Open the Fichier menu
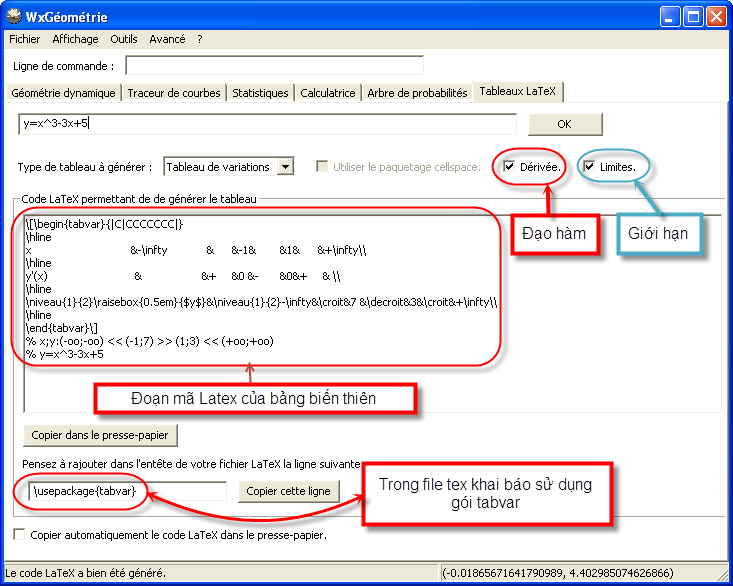 tap(24, 39)
